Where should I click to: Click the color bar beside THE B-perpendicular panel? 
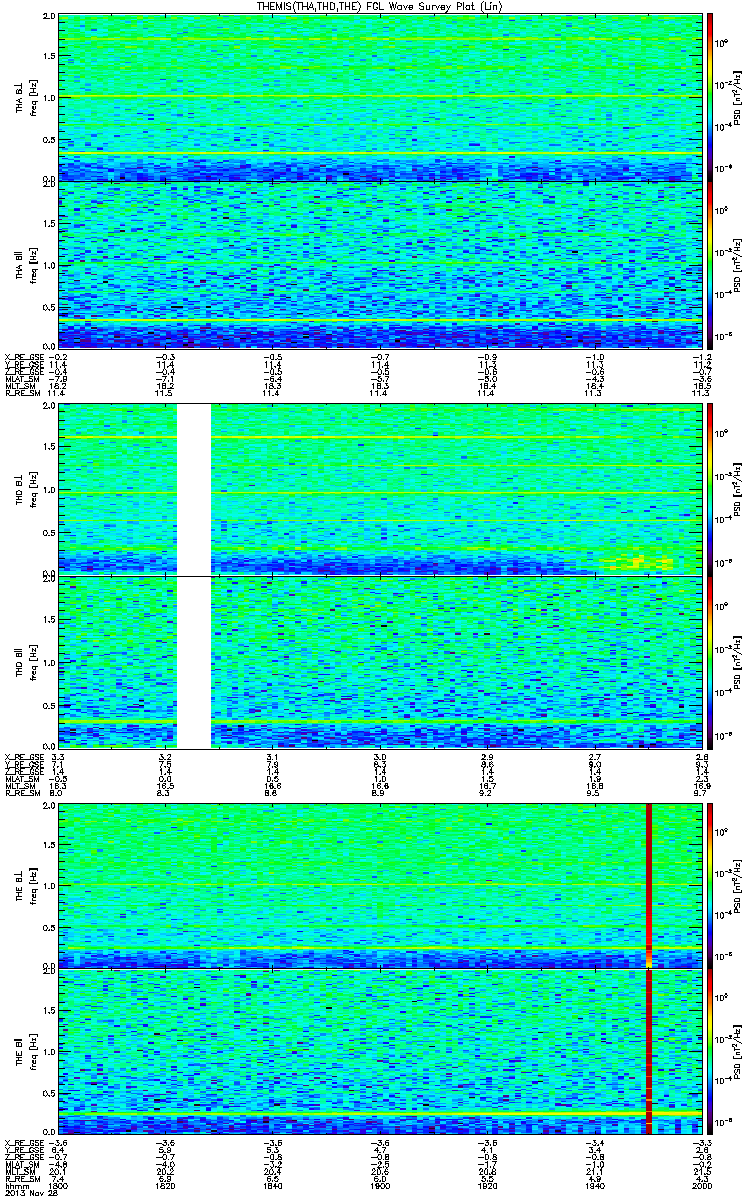coord(711,885)
